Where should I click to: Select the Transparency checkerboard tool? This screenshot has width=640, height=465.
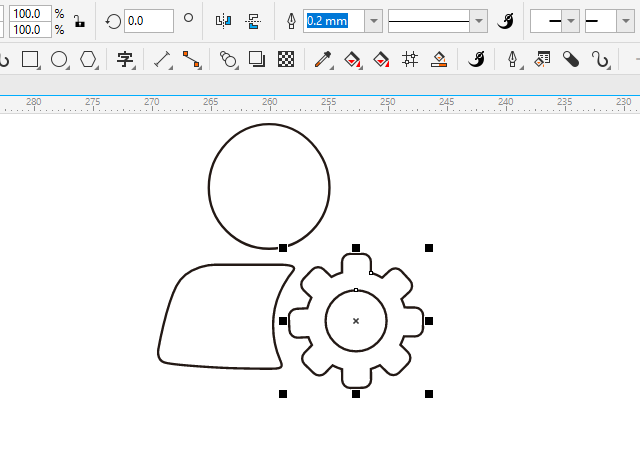click(286, 60)
